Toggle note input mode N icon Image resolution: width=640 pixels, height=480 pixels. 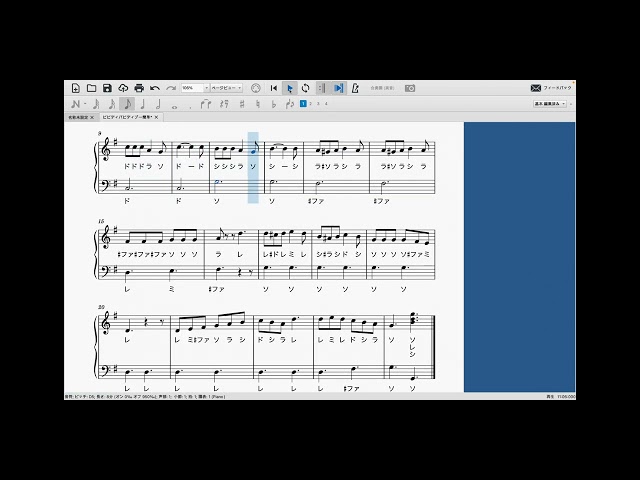[x=75, y=104]
